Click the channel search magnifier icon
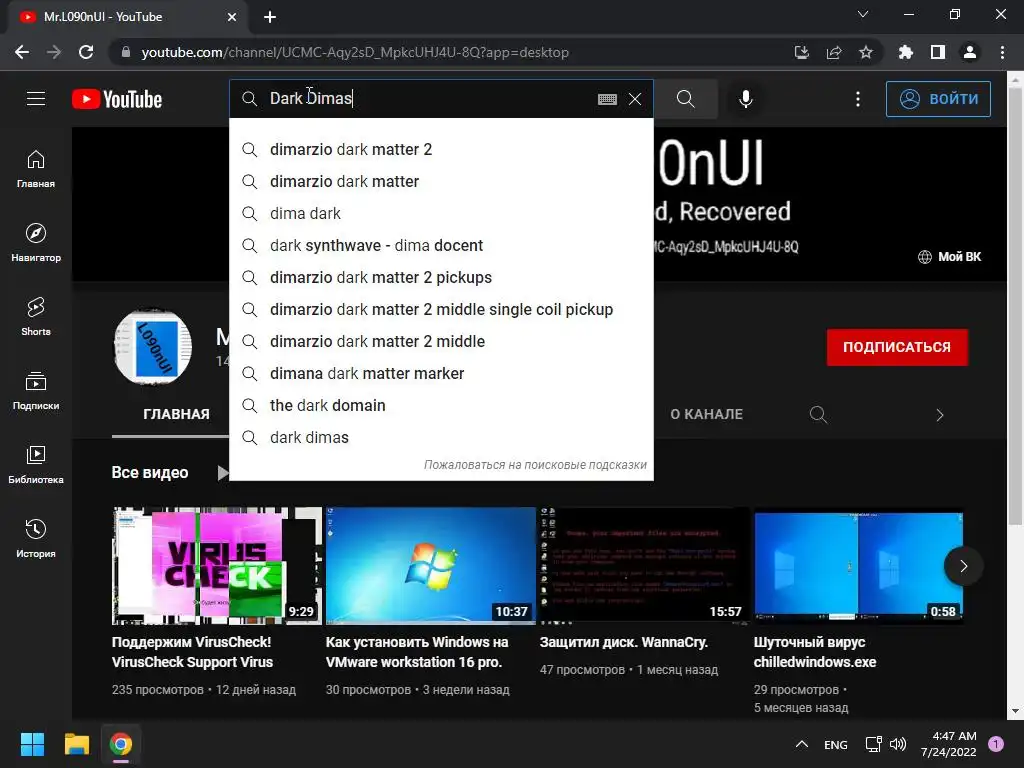The image size is (1024, 768). pos(818,414)
